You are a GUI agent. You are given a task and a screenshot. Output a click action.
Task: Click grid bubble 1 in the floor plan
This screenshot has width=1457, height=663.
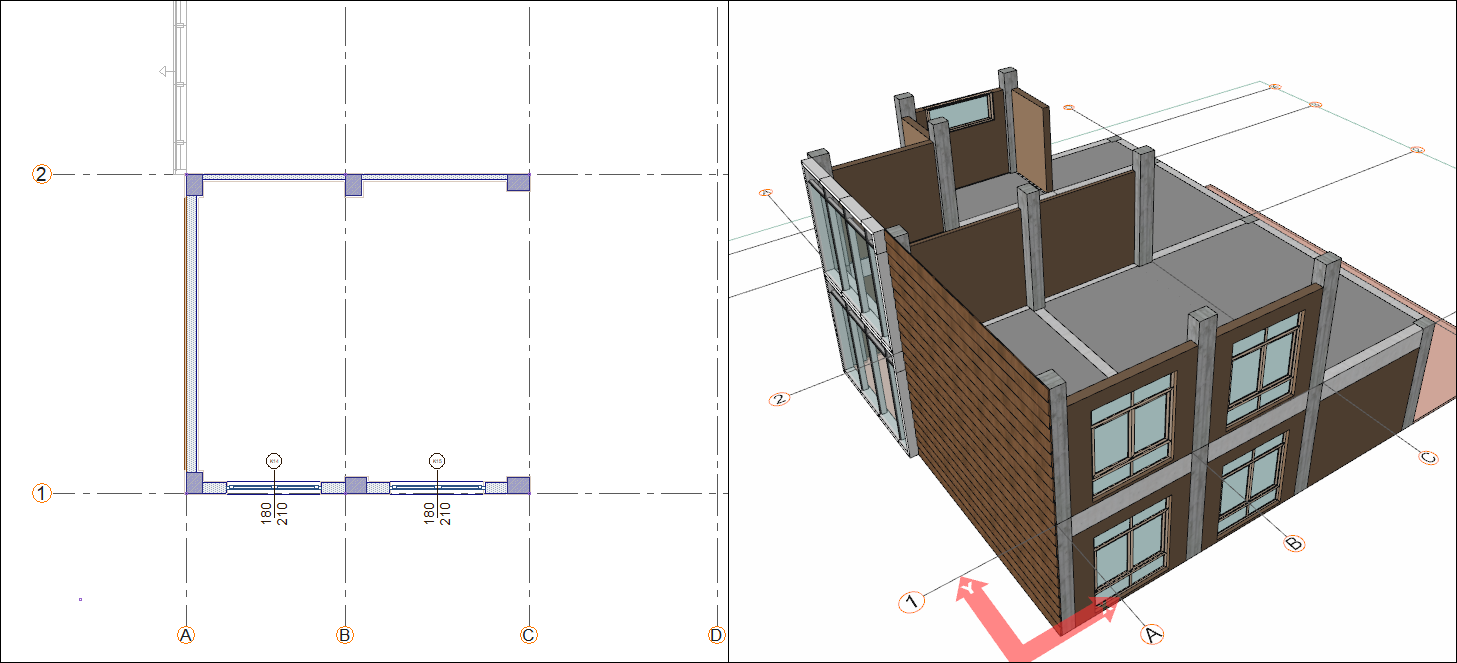coord(41,493)
